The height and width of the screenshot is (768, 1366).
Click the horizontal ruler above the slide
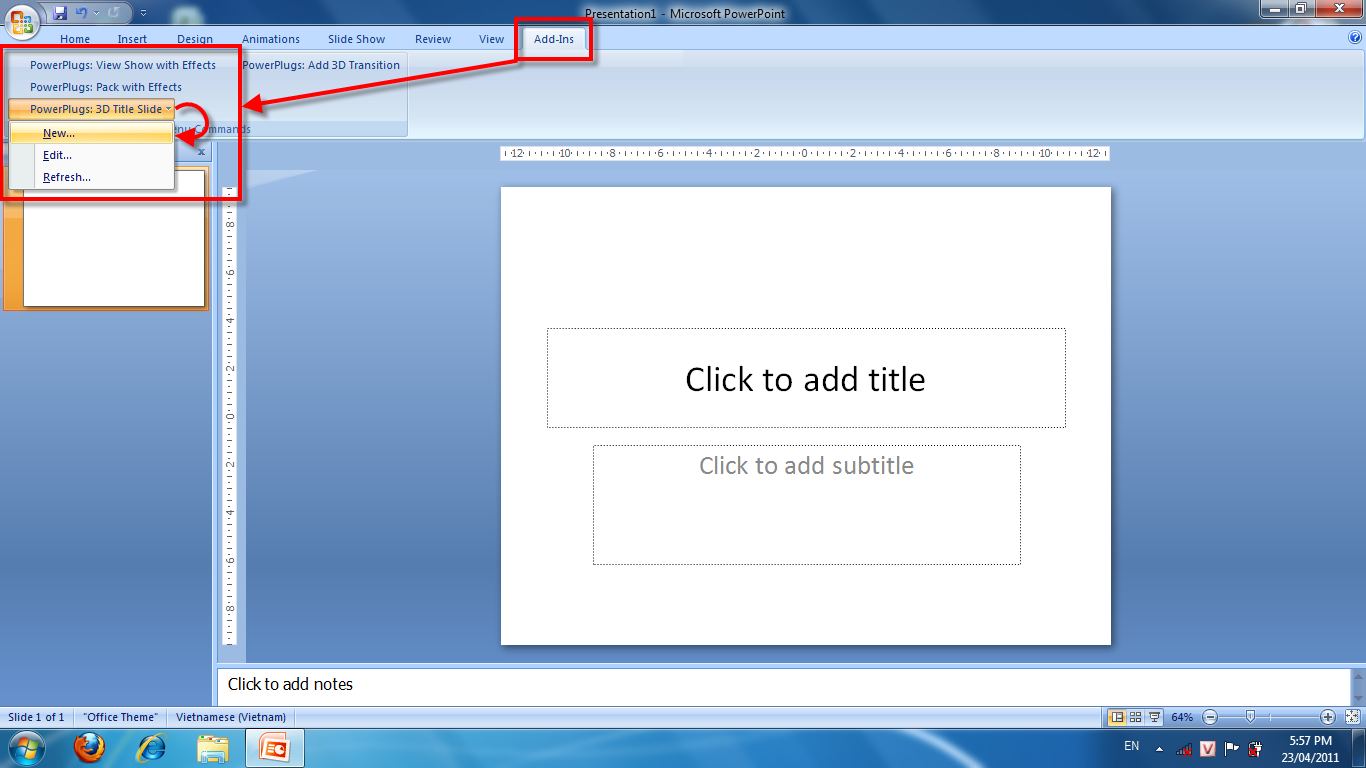(805, 153)
